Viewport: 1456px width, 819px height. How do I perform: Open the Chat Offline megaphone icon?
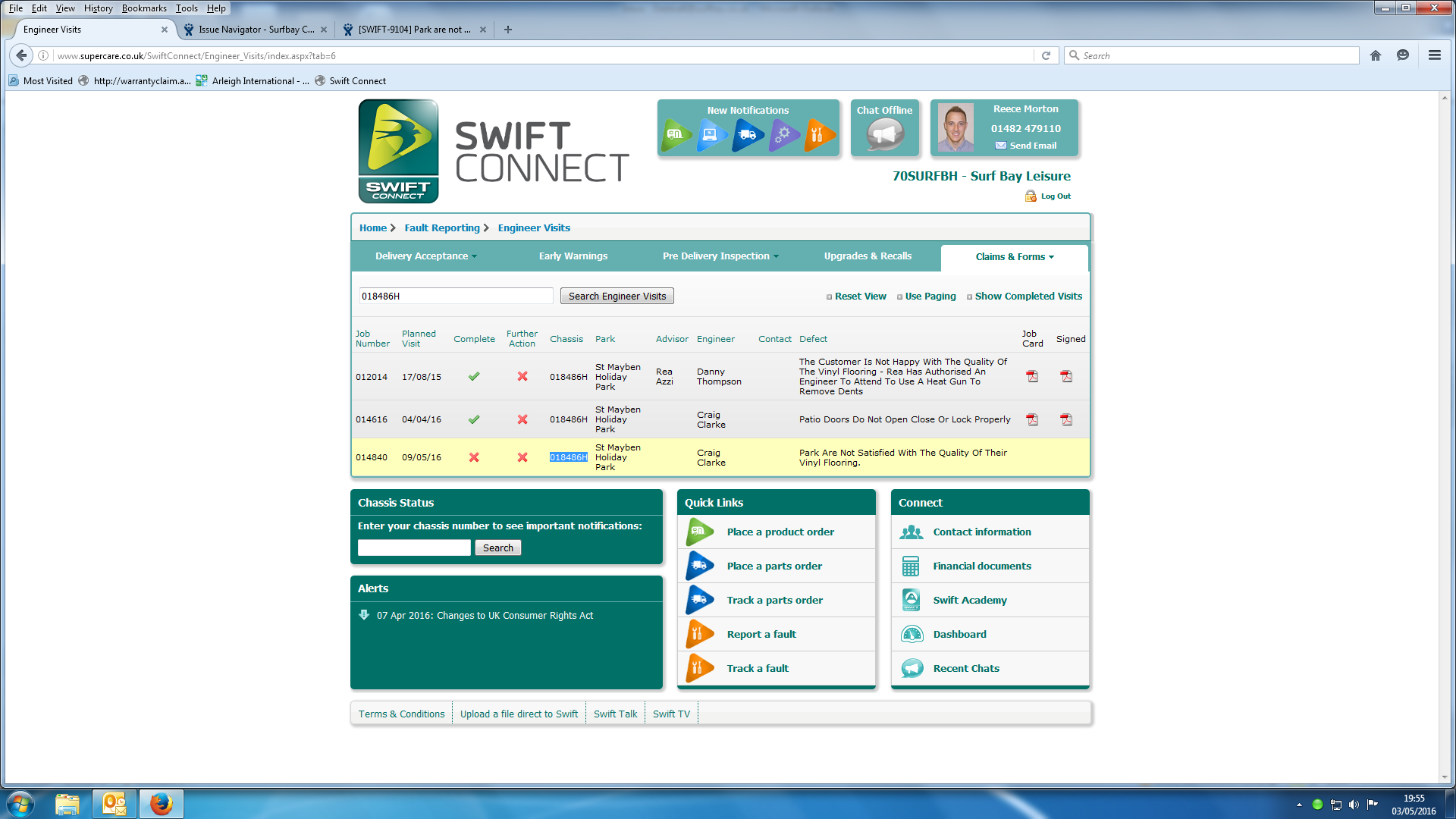click(x=884, y=135)
